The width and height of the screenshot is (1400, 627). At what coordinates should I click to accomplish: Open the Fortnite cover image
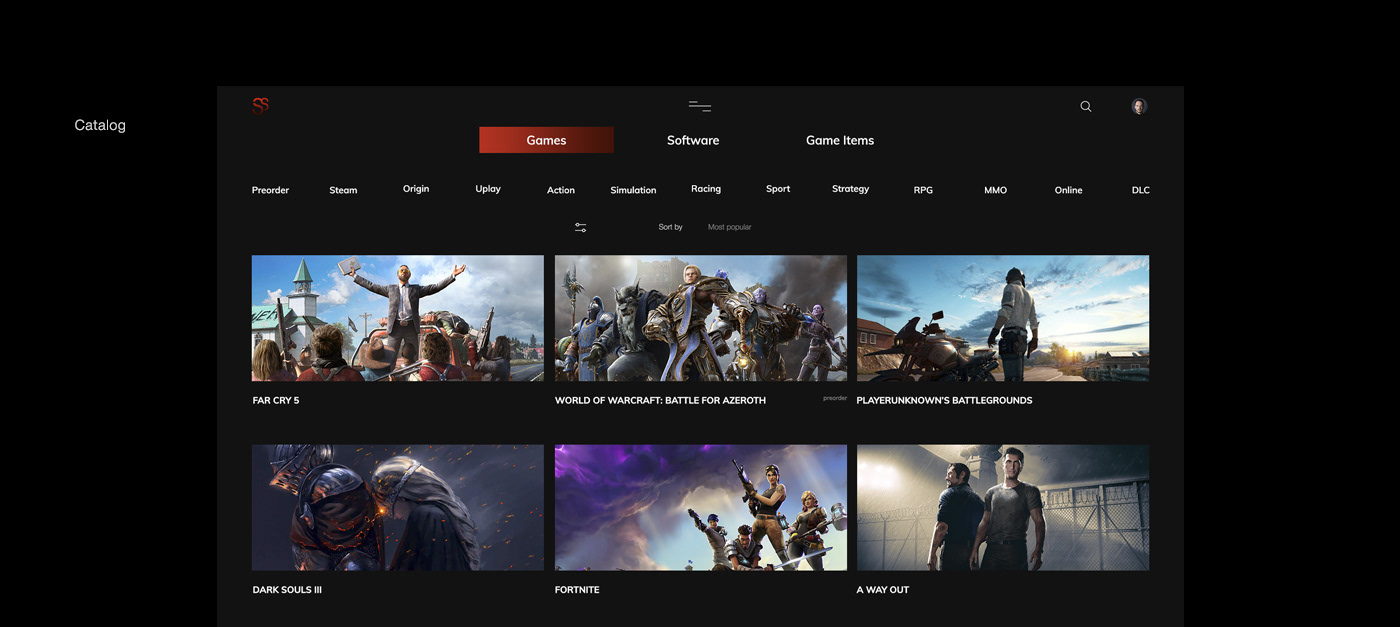point(701,508)
